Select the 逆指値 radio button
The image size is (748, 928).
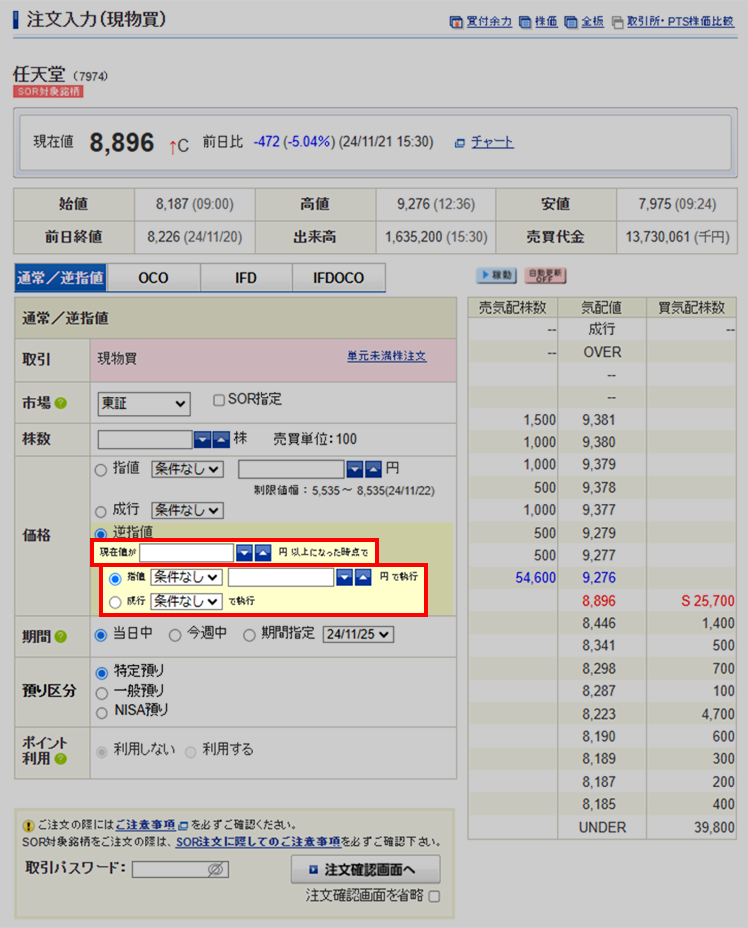pos(101,534)
